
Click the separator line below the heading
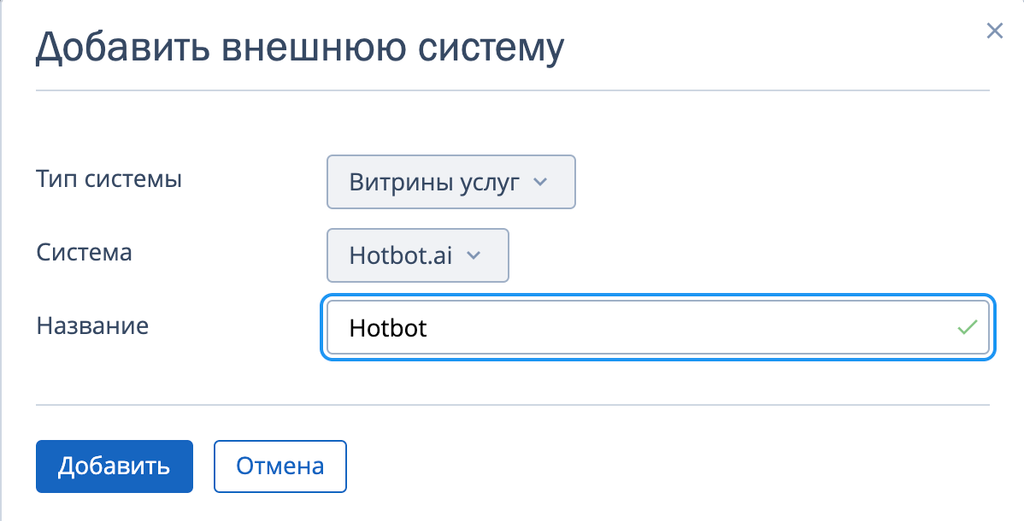coord(512,91)
